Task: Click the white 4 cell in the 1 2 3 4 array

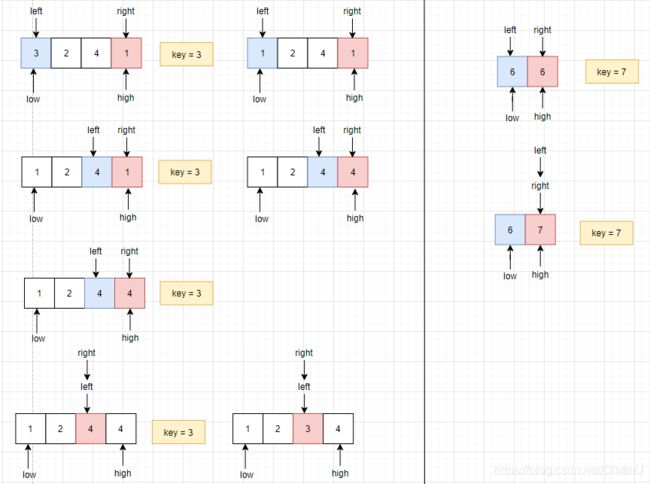Action: tap(338, 428)
